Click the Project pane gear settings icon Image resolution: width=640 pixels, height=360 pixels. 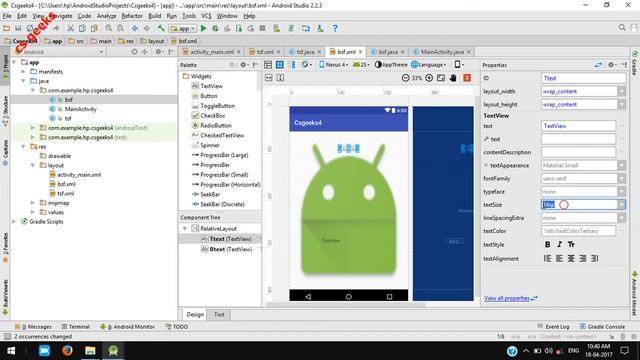point(159,52)
